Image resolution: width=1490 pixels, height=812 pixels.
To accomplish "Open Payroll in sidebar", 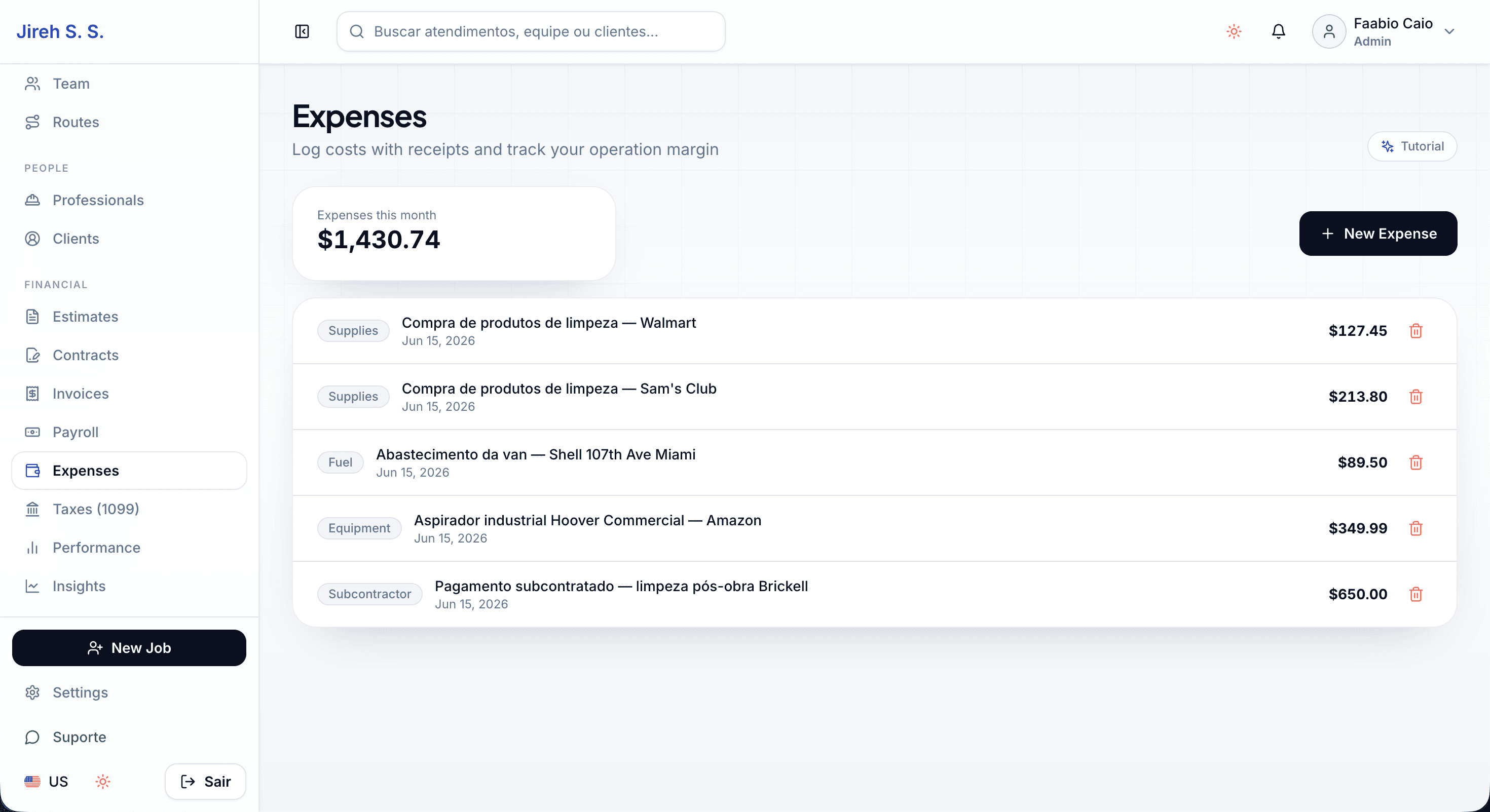I will point(129,432).
